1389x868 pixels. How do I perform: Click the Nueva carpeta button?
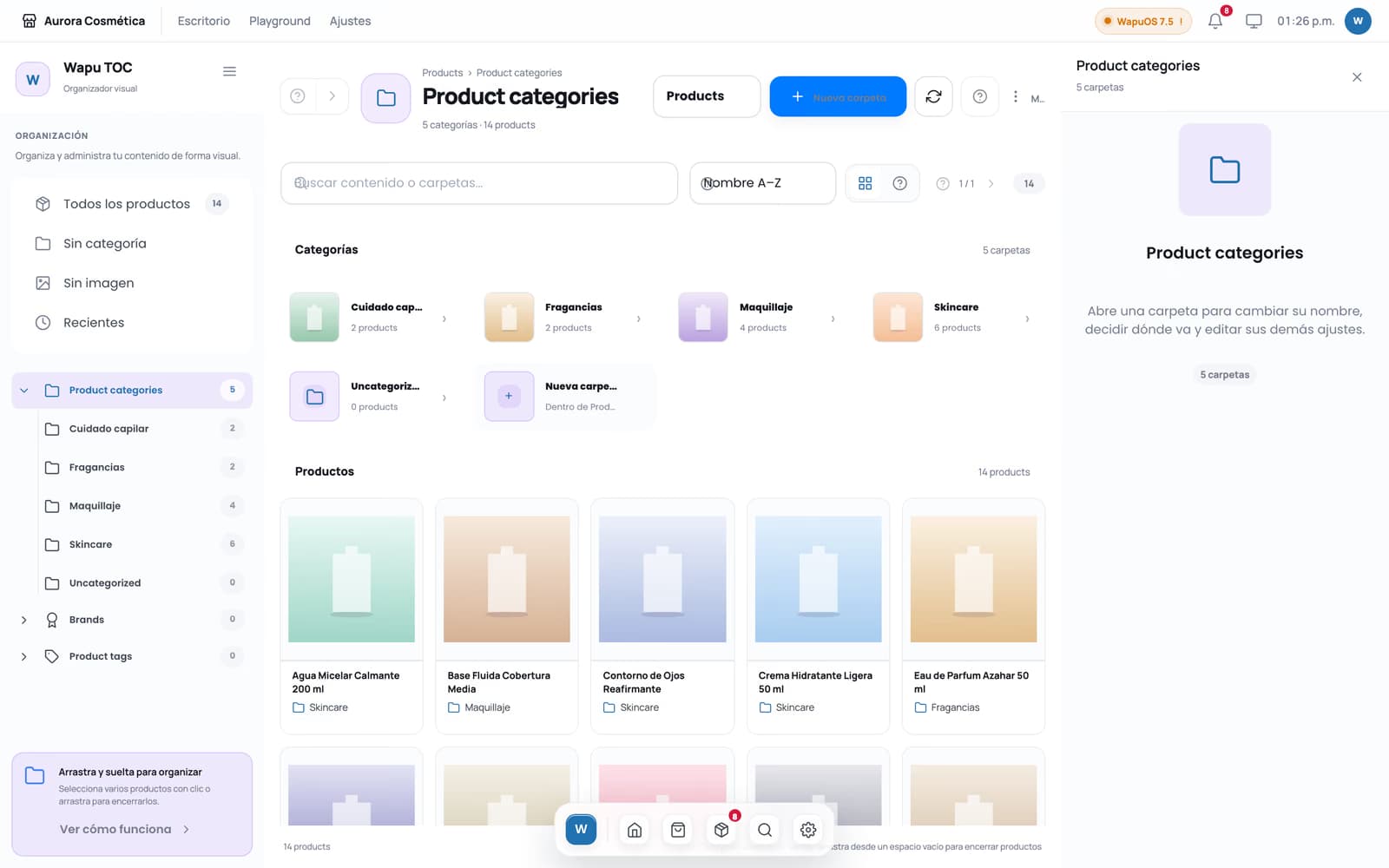tap(838, 96)
